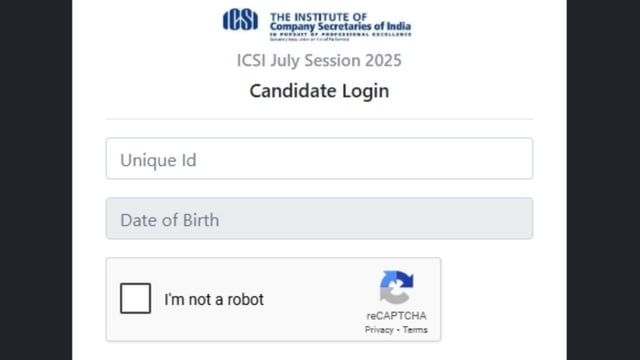Click the "I'm not a robot" label text

[x=214, y=300]
